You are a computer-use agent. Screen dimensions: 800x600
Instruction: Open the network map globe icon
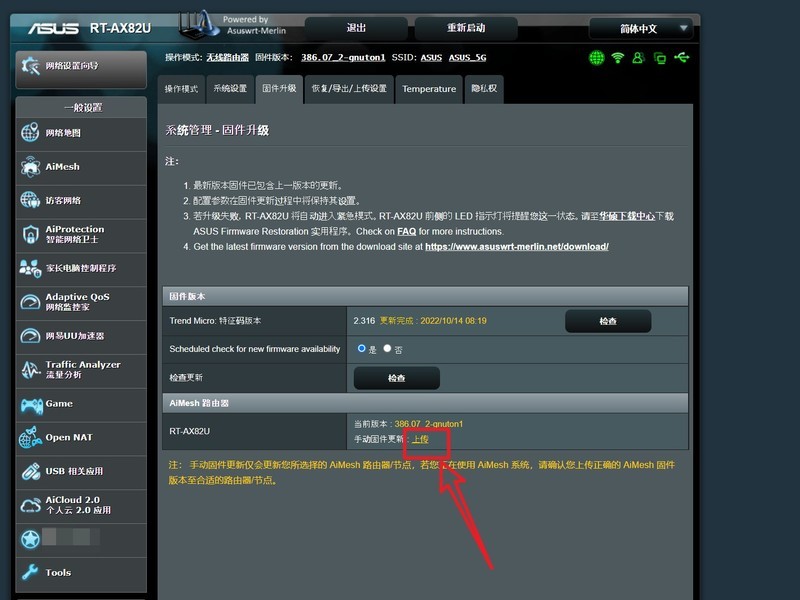click(30, 132)
